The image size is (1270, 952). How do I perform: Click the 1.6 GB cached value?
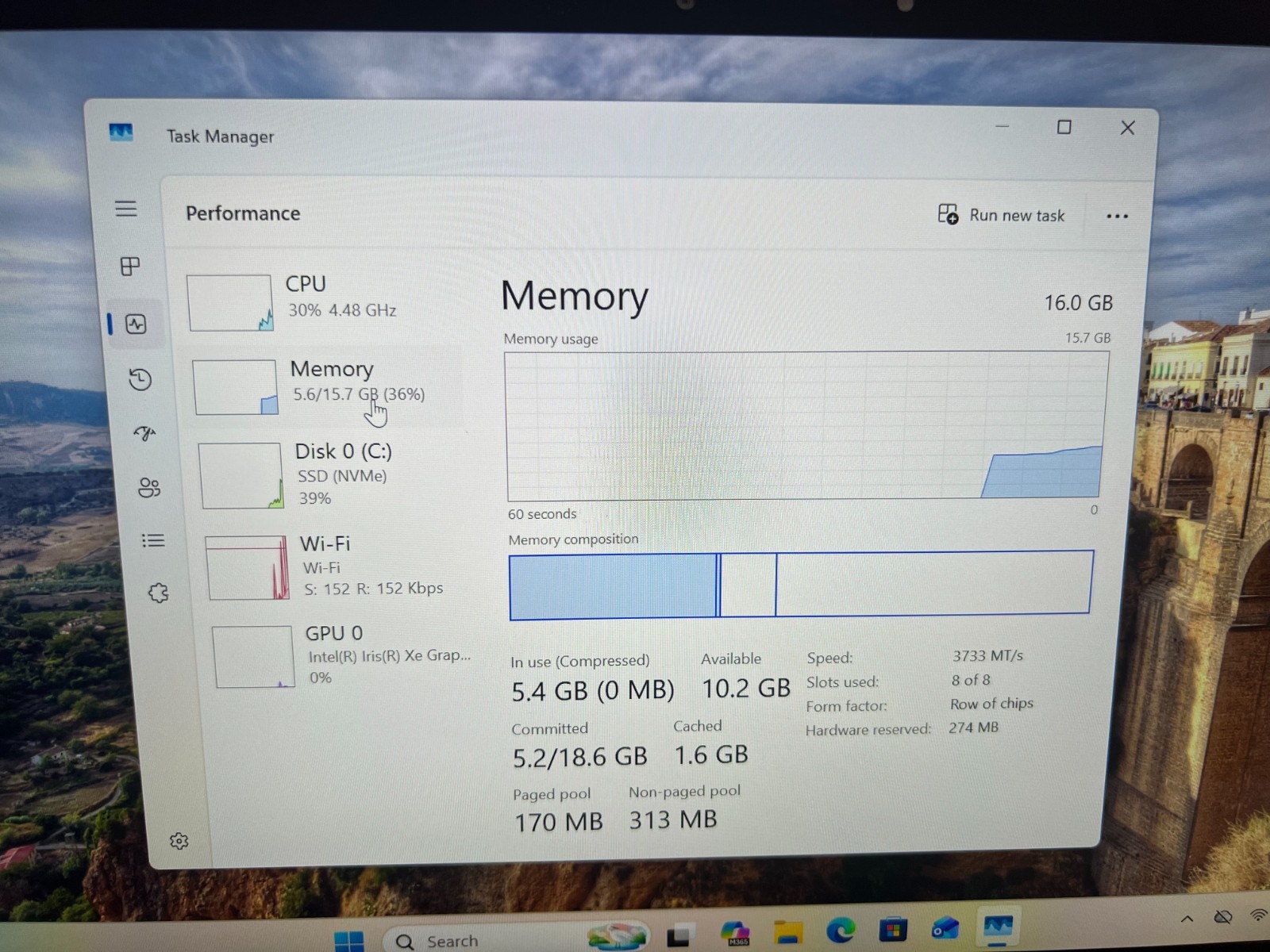click(x=711, y=754)
